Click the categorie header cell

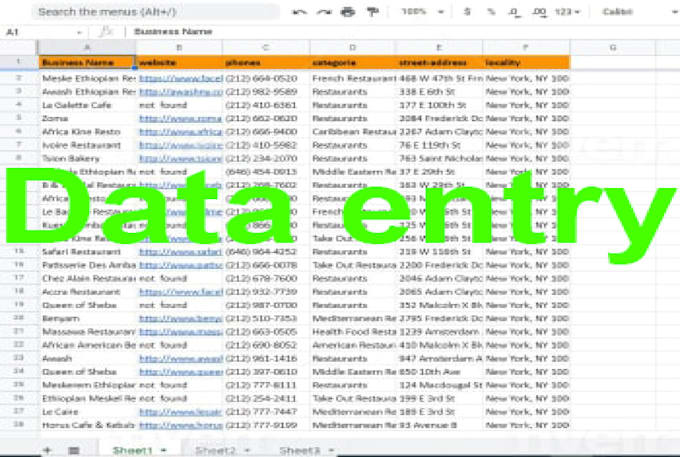pyautogui.click(x=353, y=62)
